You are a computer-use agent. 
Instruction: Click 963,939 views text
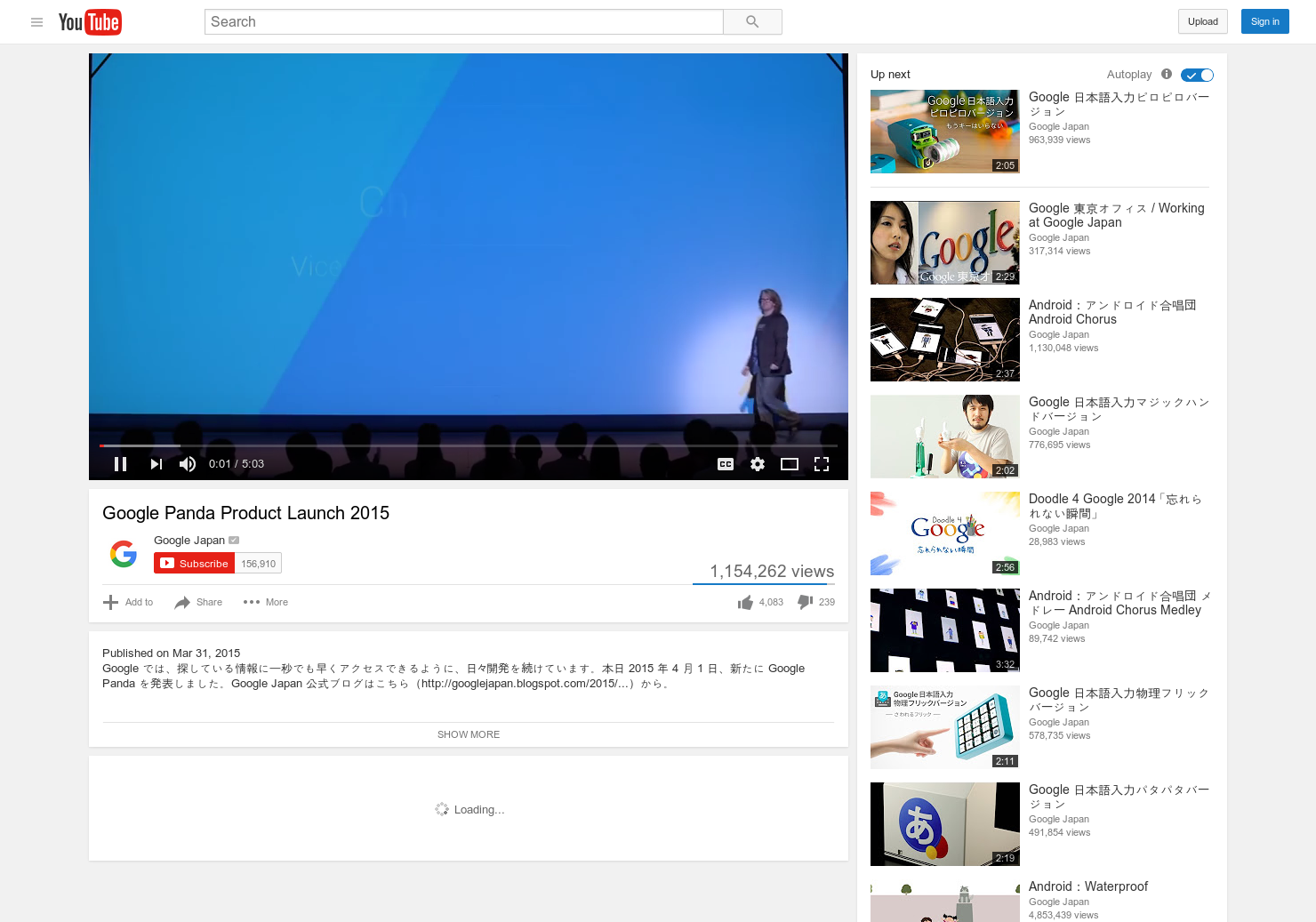(x=1059, y=140)
